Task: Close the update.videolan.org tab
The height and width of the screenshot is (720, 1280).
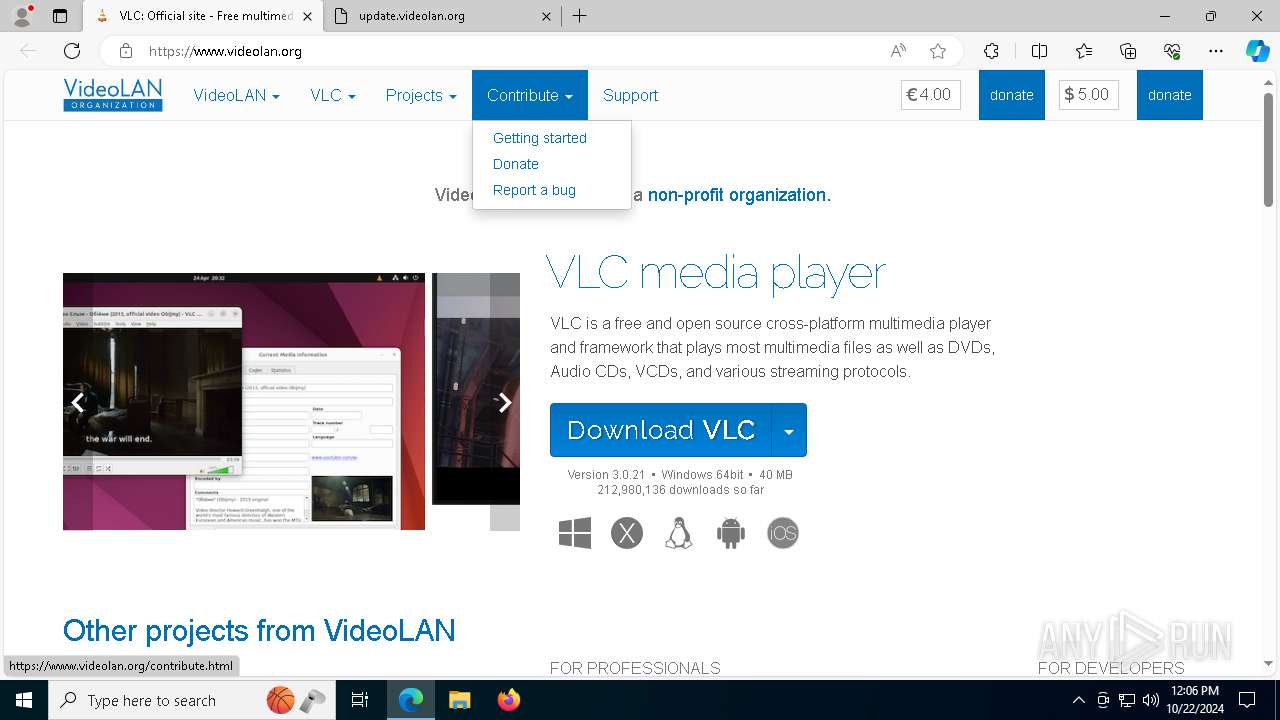Action: pos(546,16)
